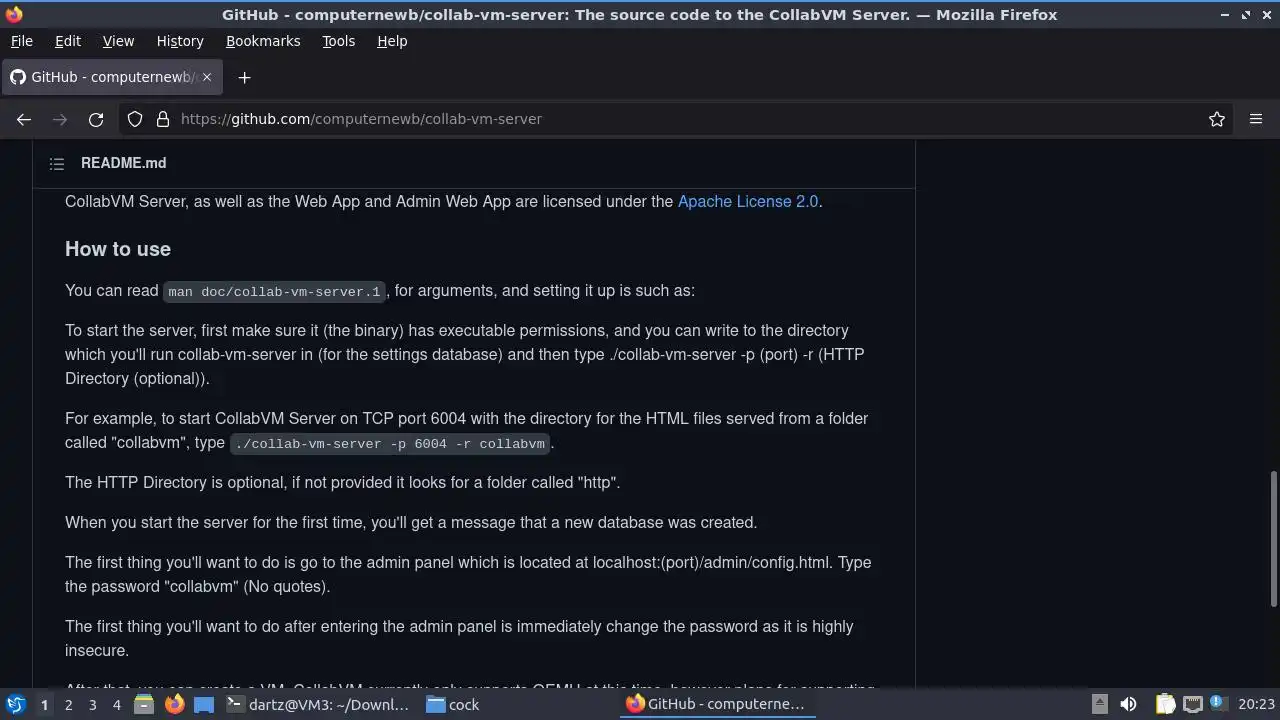Open the Edit menu

click(67, 41)
